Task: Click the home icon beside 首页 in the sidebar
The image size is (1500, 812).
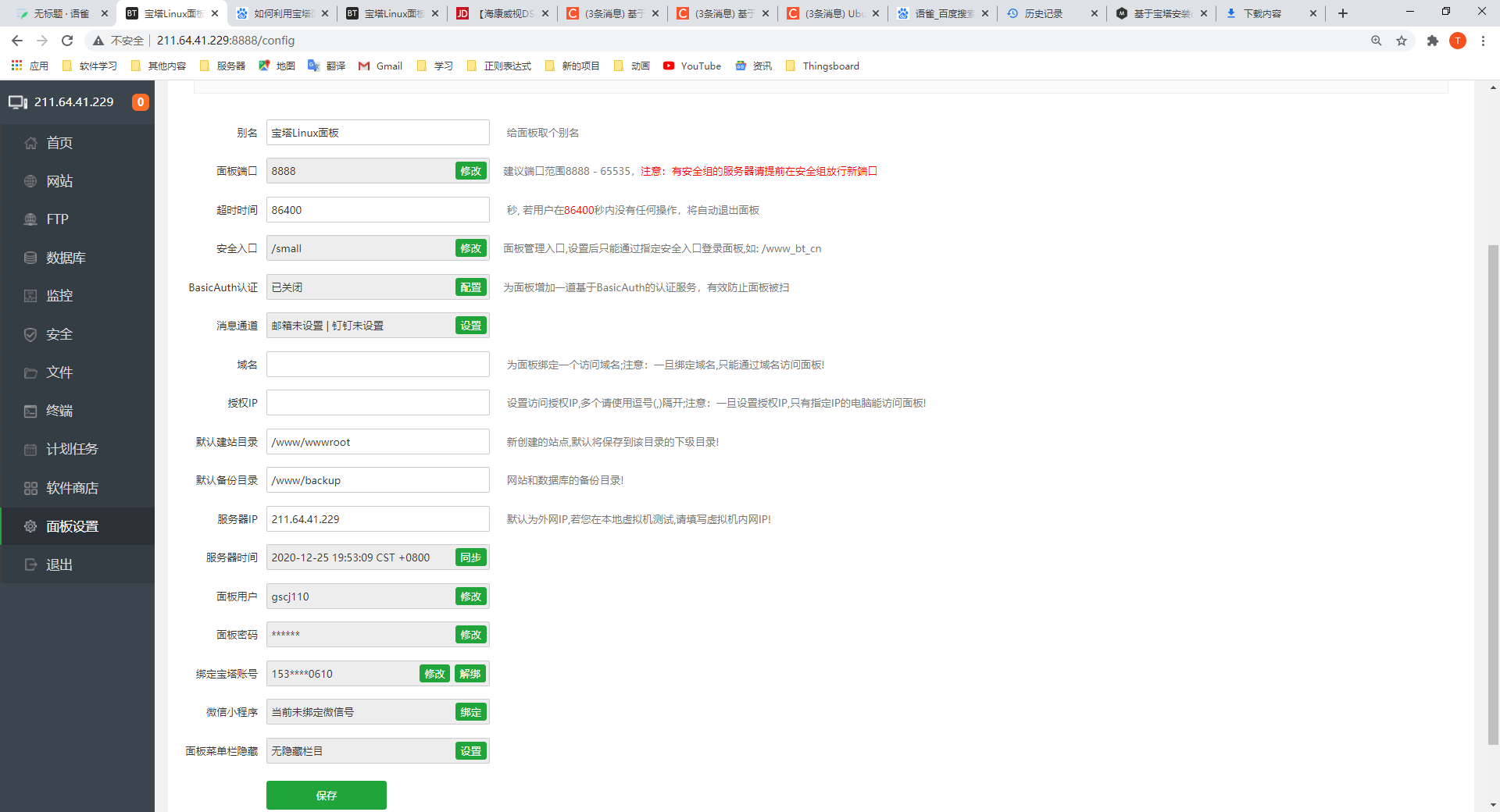Action: (30, 143)
